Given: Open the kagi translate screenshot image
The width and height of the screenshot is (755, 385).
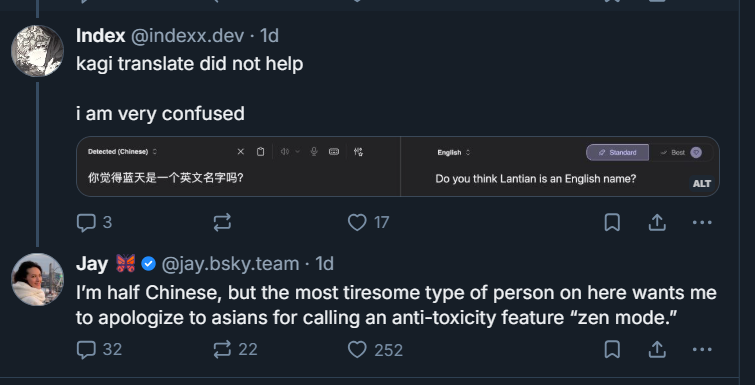Looking at the screenshot, I should tap(398, 167).
